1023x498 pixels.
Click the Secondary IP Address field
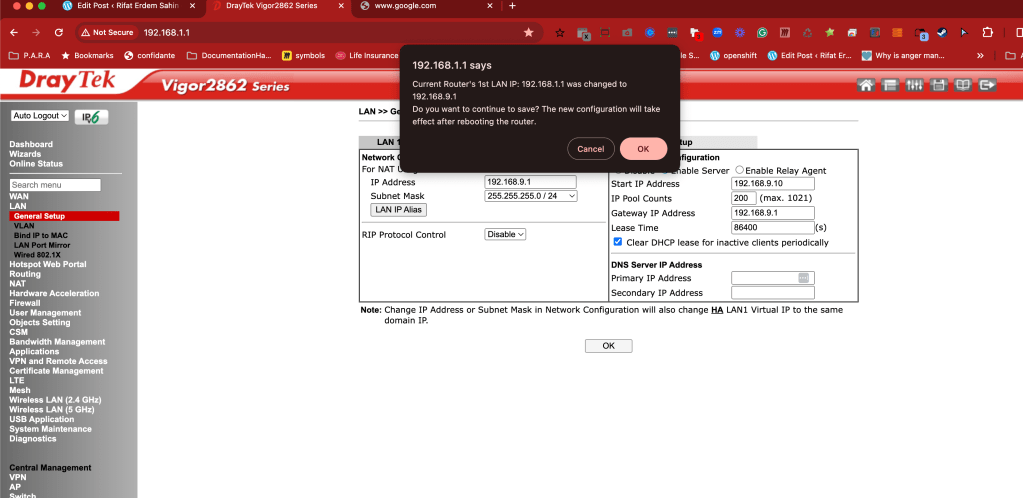[x=772, y=292]
